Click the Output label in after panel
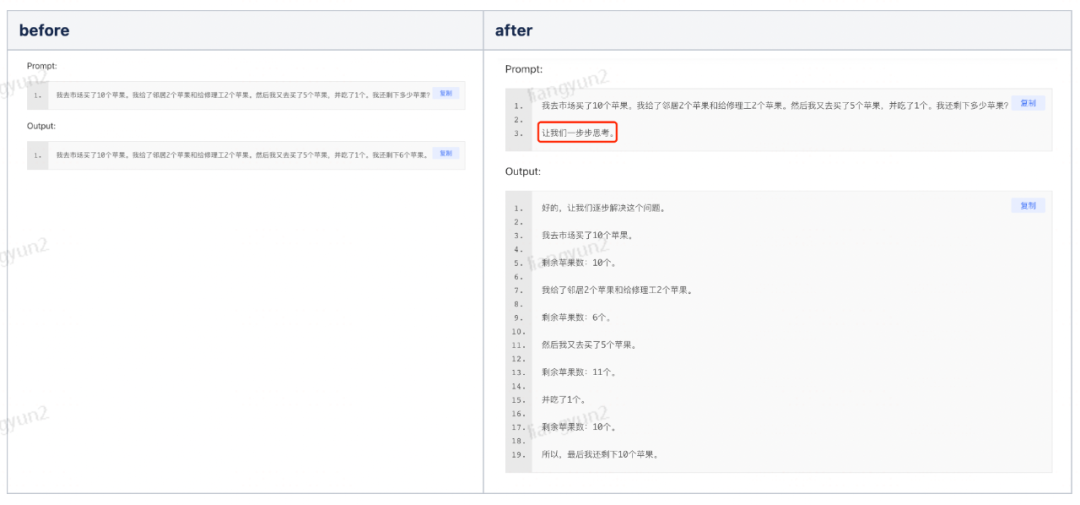1080x505 pixels. pos(523,171)
